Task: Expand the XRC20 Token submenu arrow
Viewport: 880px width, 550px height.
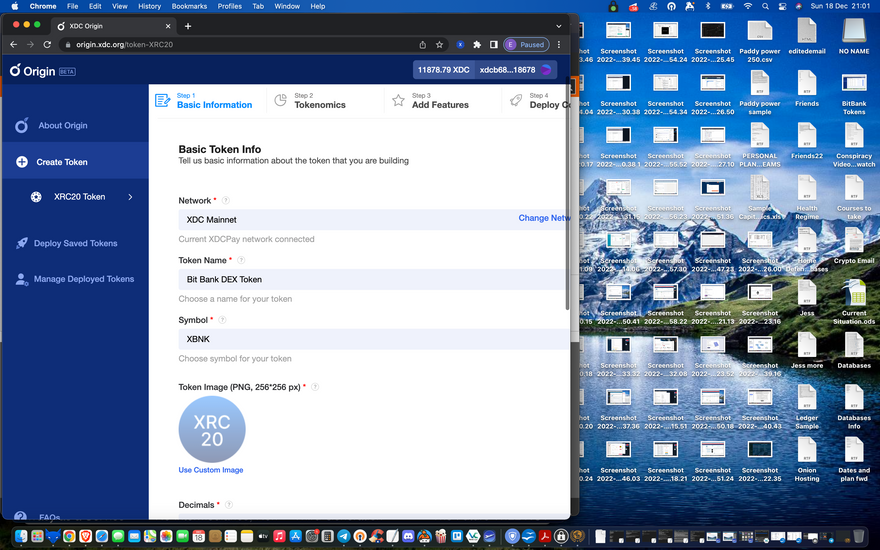Action: tap(130, 197)
